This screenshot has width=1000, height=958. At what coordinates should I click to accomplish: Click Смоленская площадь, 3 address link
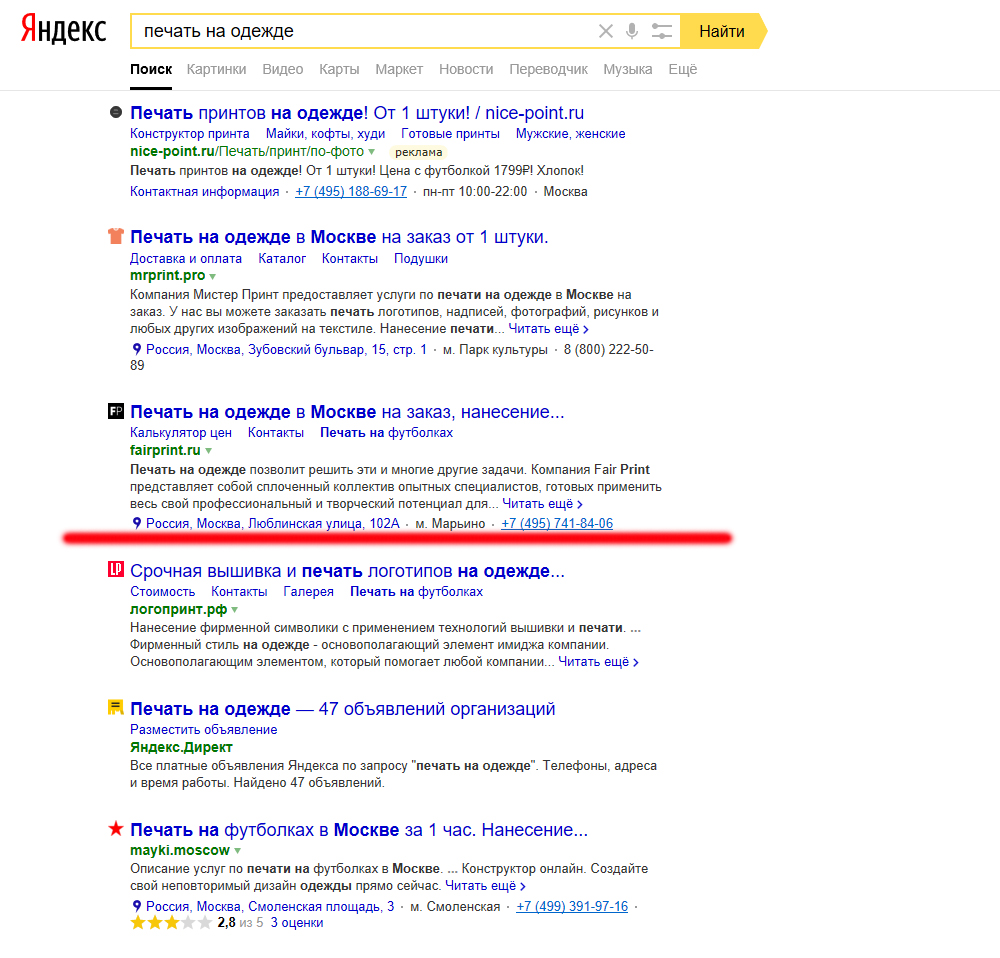[x=270, y=906]
